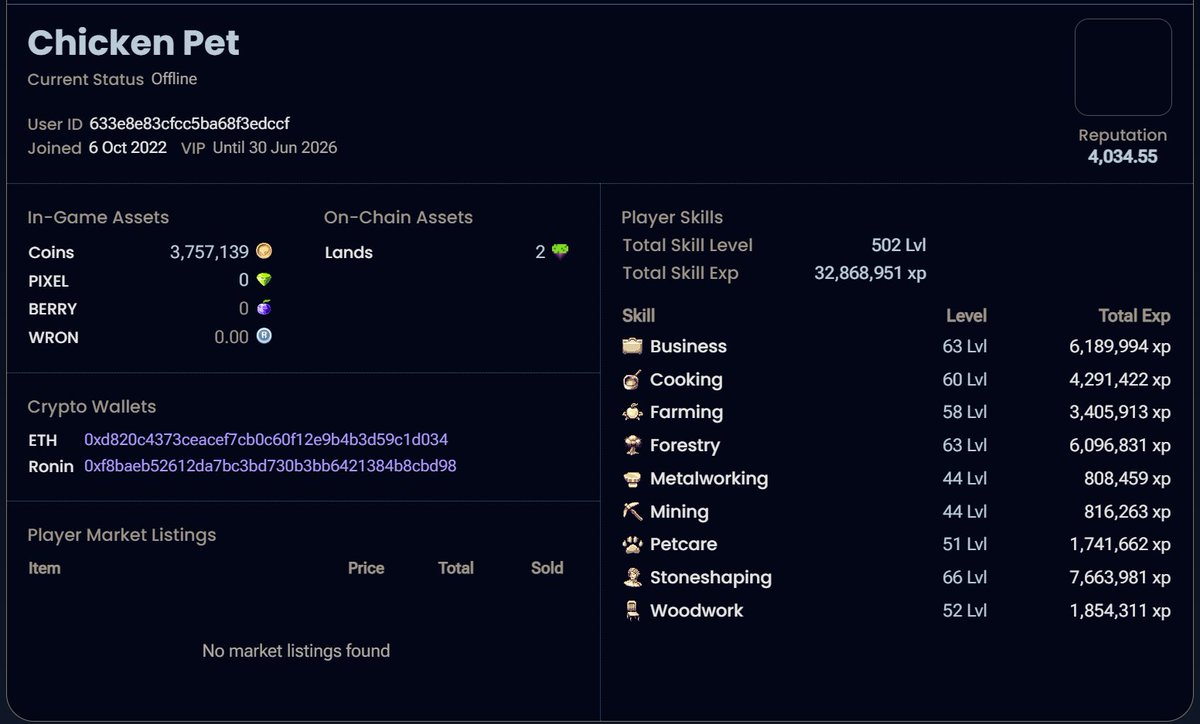Click the Stoneshaping skill icon

(632, 577)
